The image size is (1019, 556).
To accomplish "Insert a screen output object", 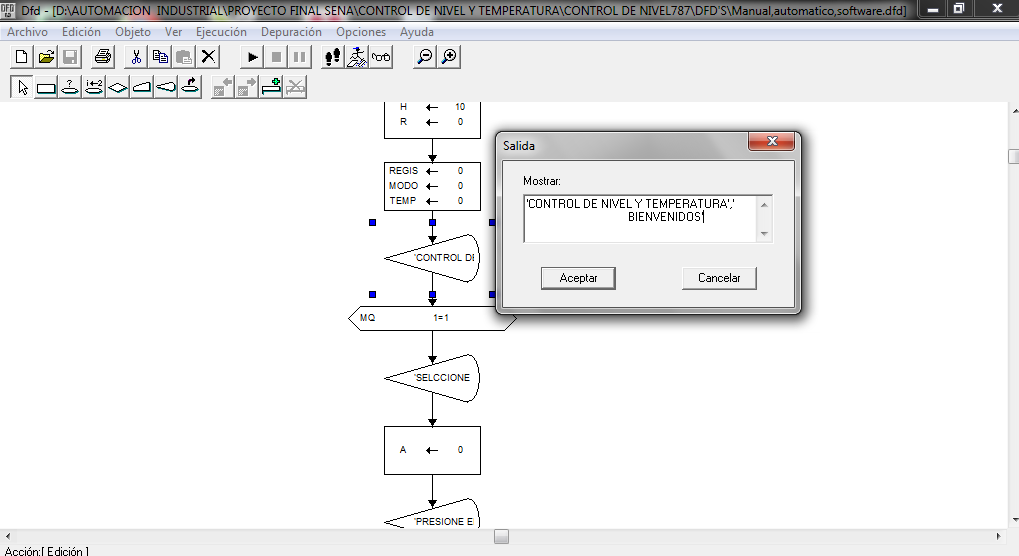I will click(166, 87).
